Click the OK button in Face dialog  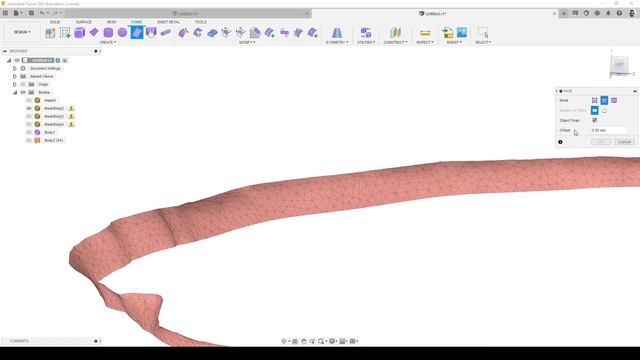tap(601, 142)
